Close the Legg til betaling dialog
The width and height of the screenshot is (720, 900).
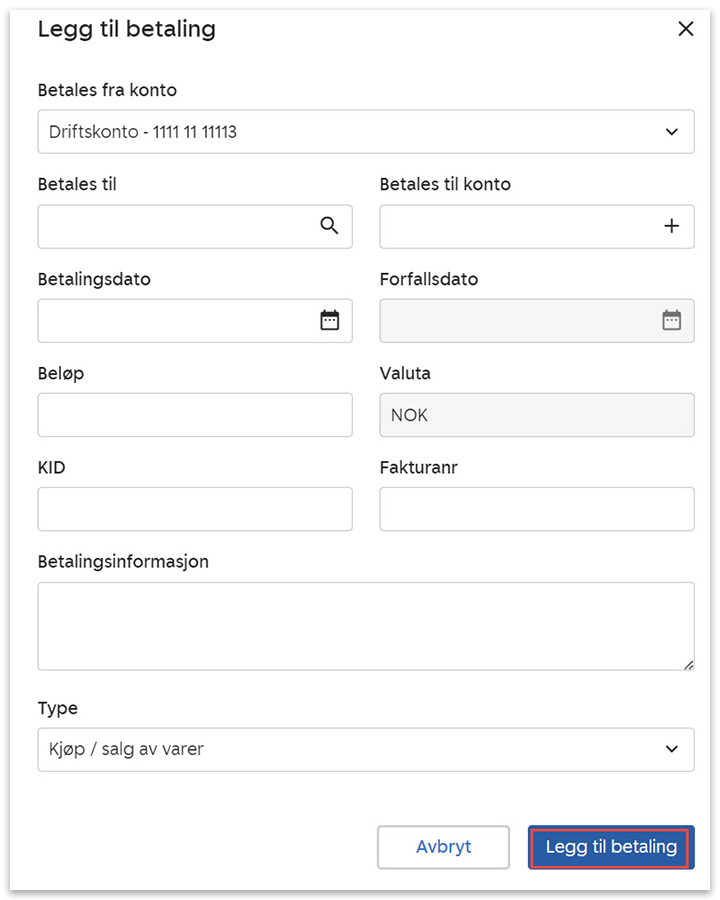coord(685,29)
